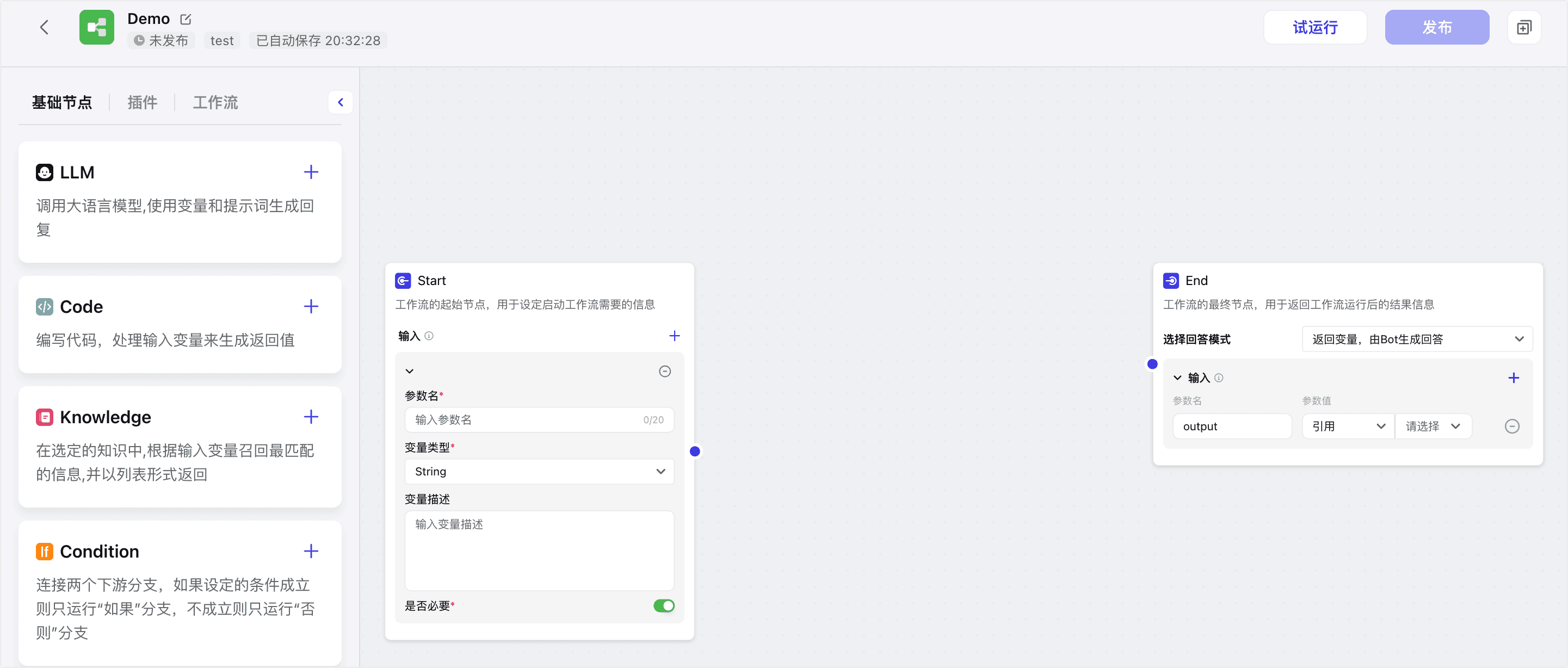Click the back arrow next to Demo
The image size is (1568, 668).
click(x=44, y=27)
